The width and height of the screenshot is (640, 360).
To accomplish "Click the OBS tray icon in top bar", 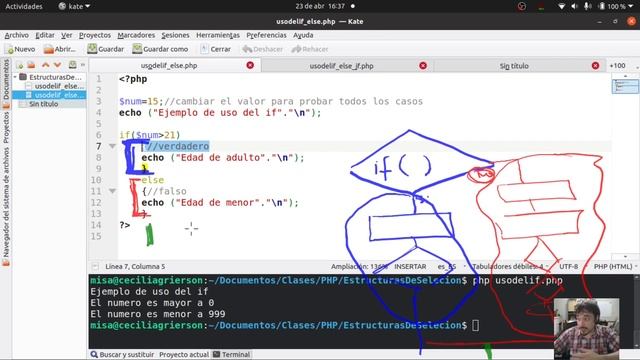I will 522,7.
